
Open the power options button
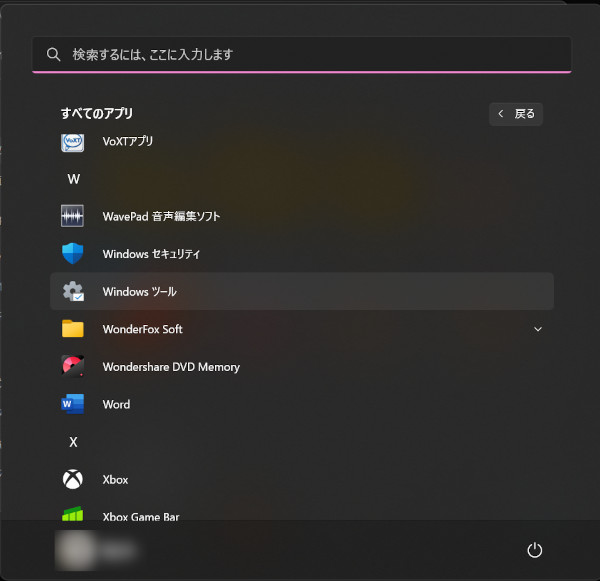(535, 550)
